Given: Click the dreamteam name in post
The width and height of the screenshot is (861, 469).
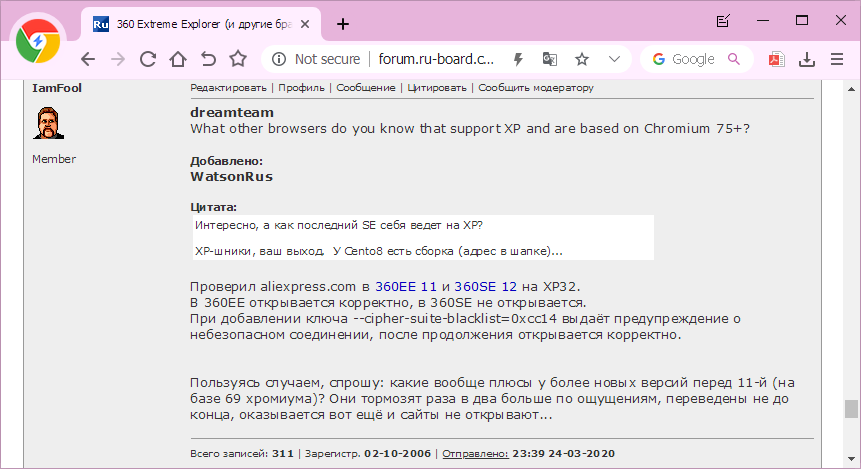Looking at the screenshot, I should [232, 113].
